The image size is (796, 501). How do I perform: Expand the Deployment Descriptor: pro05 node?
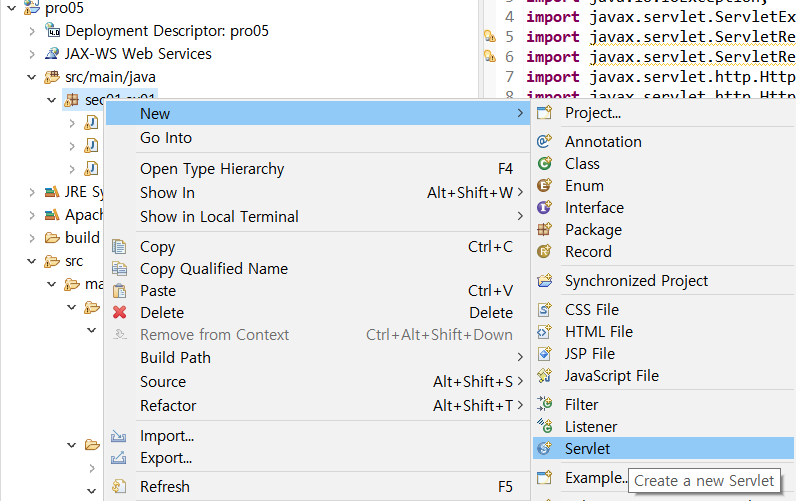(x=32, y=31)
